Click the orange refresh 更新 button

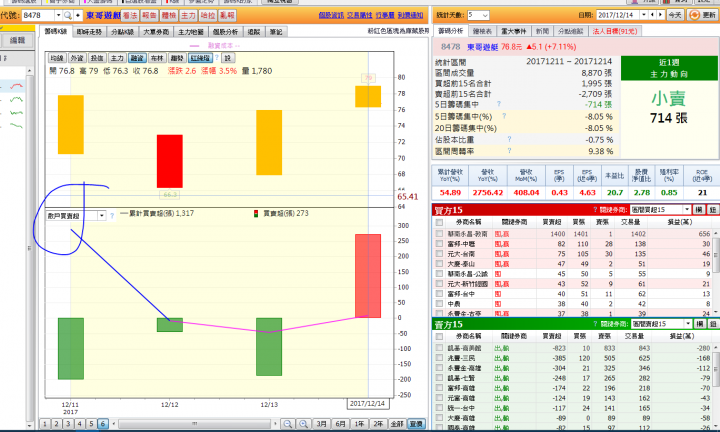click(x=703, y=15)
